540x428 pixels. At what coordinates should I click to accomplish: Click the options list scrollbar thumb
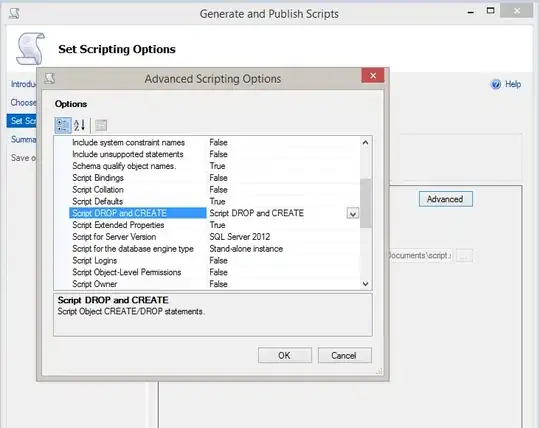tap(365, 203)
